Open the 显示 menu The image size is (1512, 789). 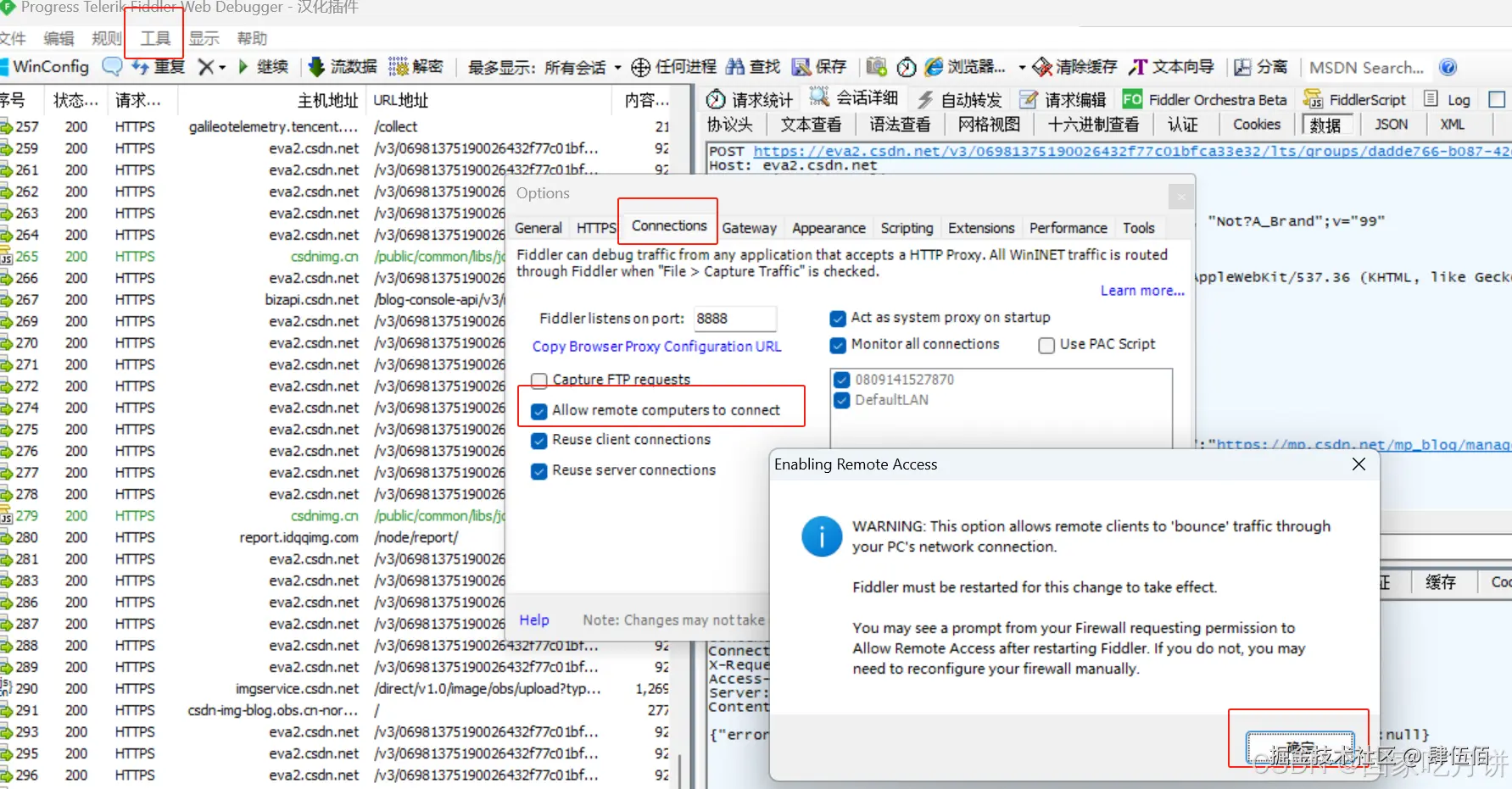(x=204, y=38)
